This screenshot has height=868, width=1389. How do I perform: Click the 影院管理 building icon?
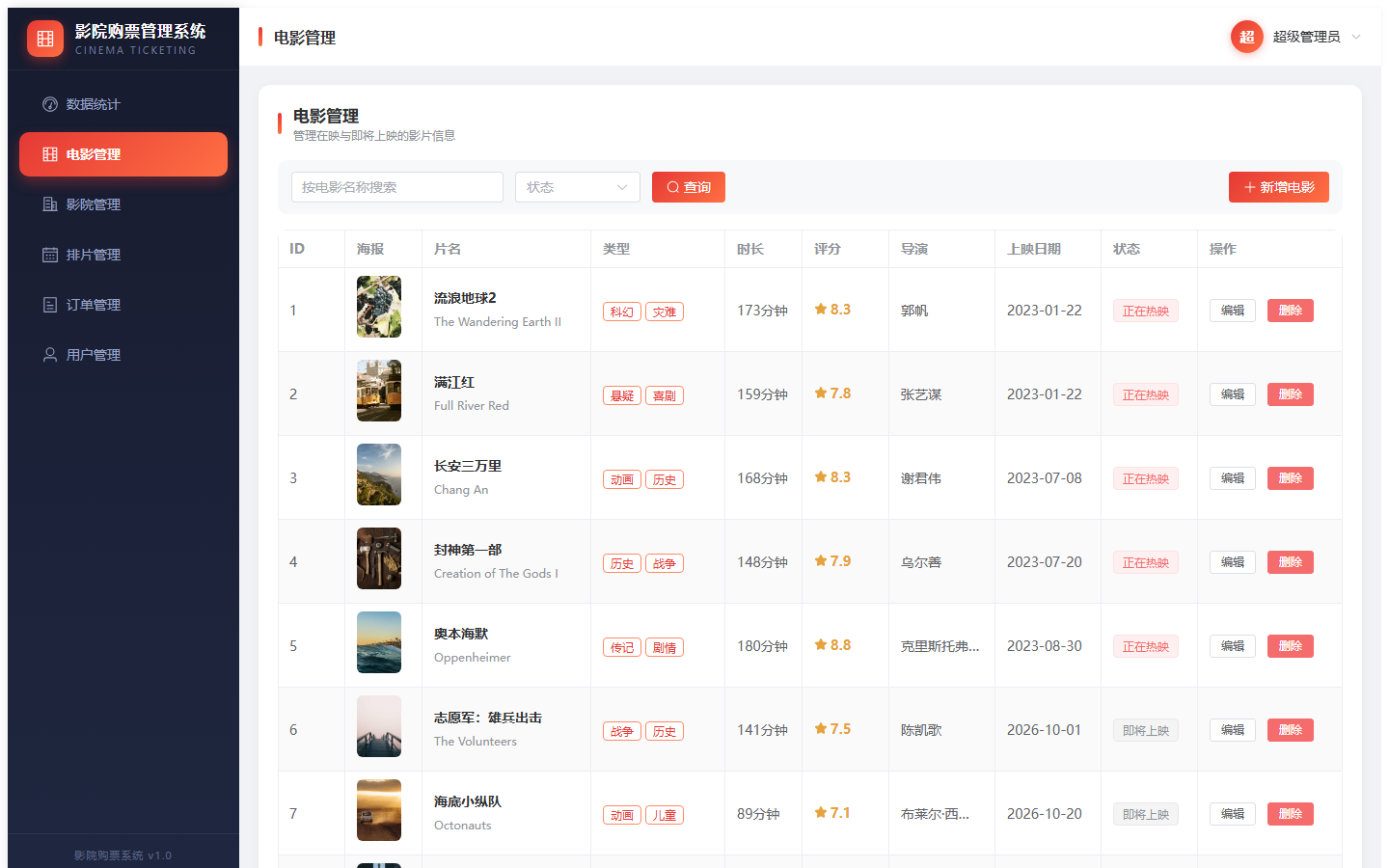(50, 204)
